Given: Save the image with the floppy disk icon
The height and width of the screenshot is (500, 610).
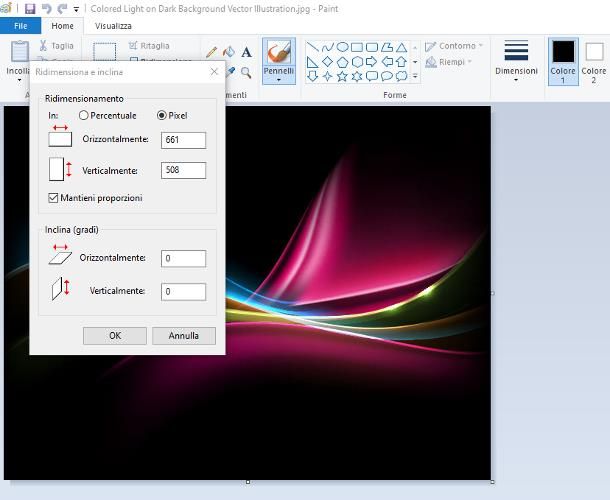Looking at the screenshot, I should click(x=30, y=9).
